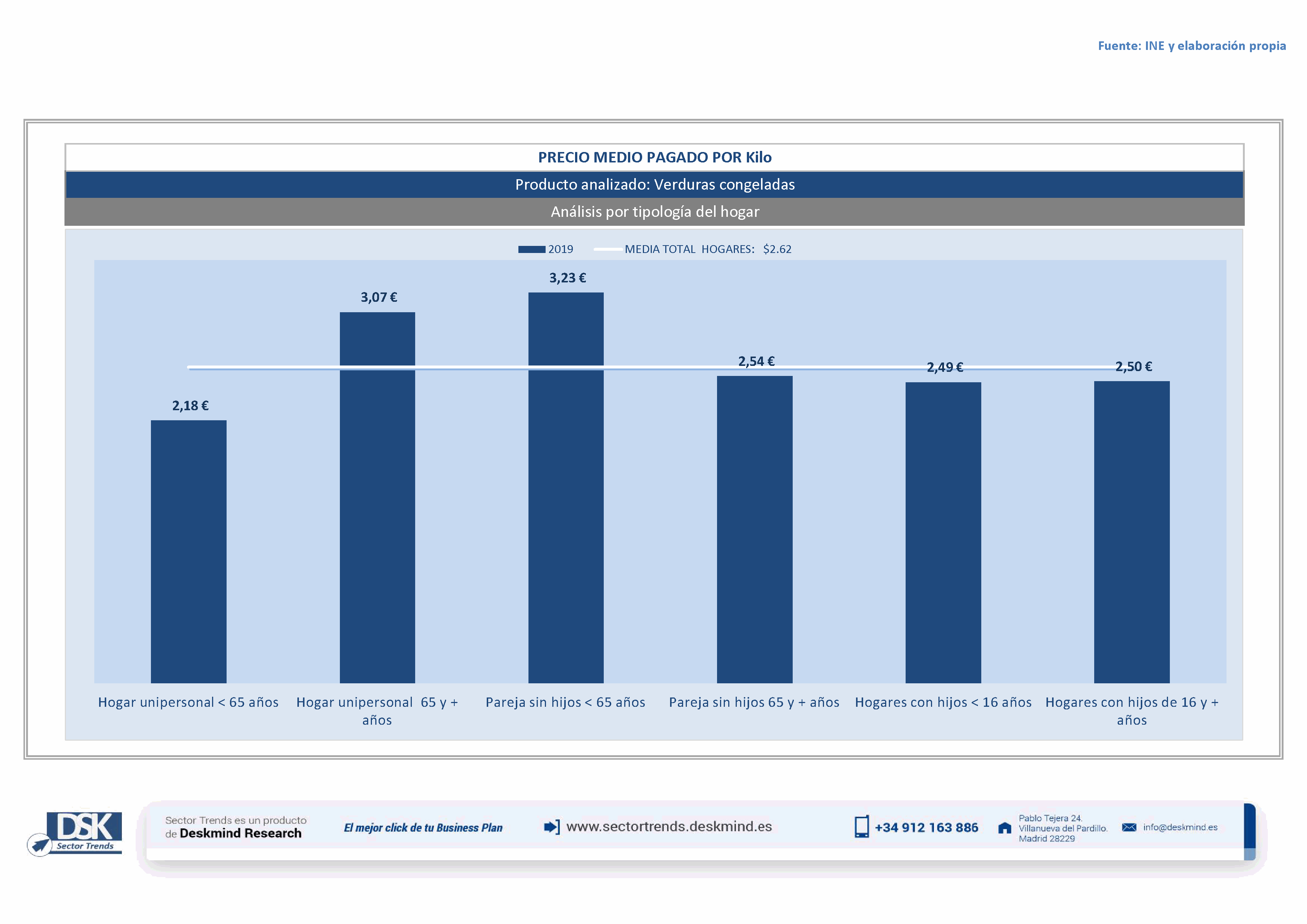Viewport: 1307px width, 924px height.
Task: Select the Hogar unipersonal < 65 años bar
Action: (189, 551)
